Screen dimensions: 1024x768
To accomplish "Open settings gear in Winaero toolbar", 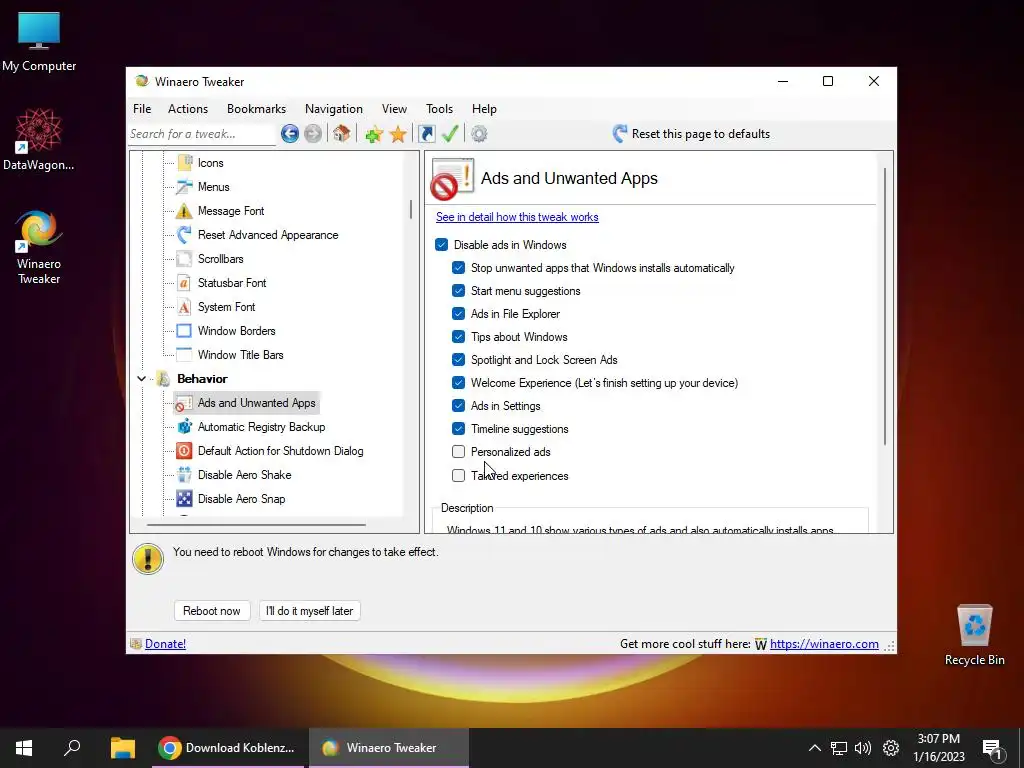I will point(479,134).
